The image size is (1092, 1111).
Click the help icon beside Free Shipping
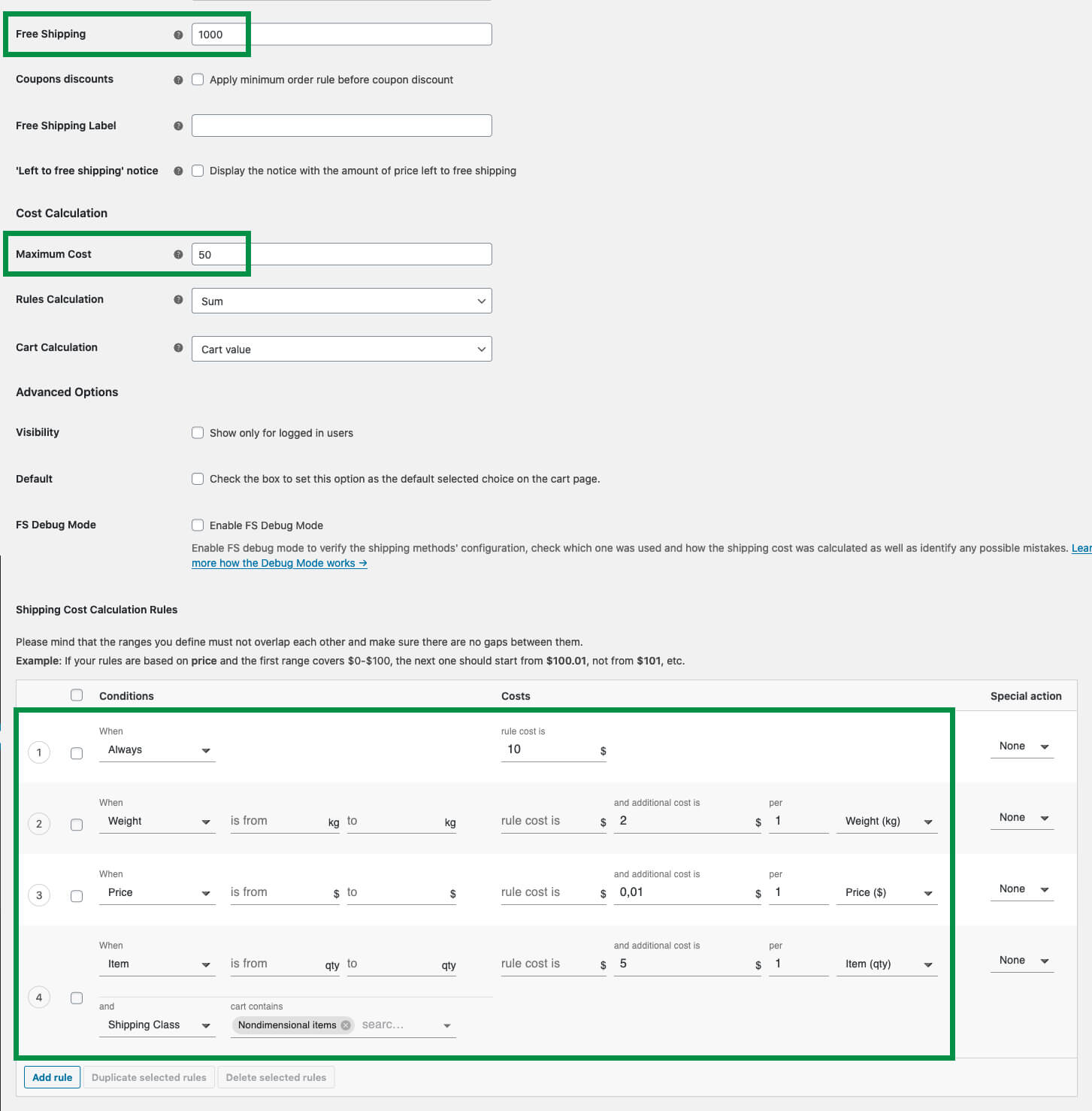[178, 35]
